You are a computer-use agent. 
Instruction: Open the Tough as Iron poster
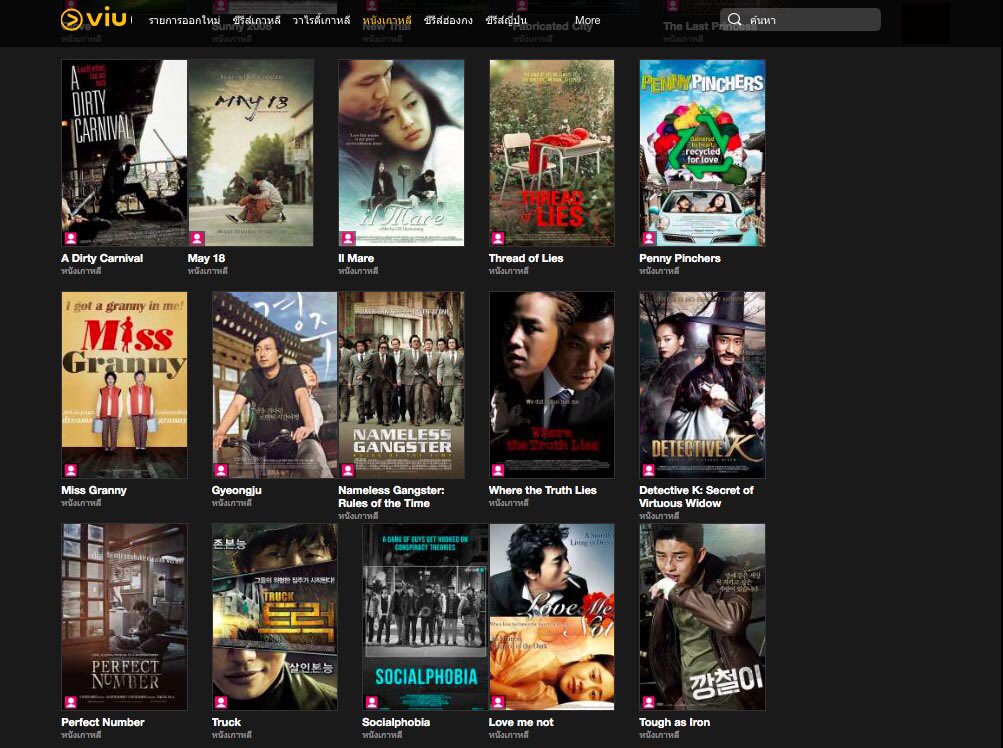click(x=702, y=617)
